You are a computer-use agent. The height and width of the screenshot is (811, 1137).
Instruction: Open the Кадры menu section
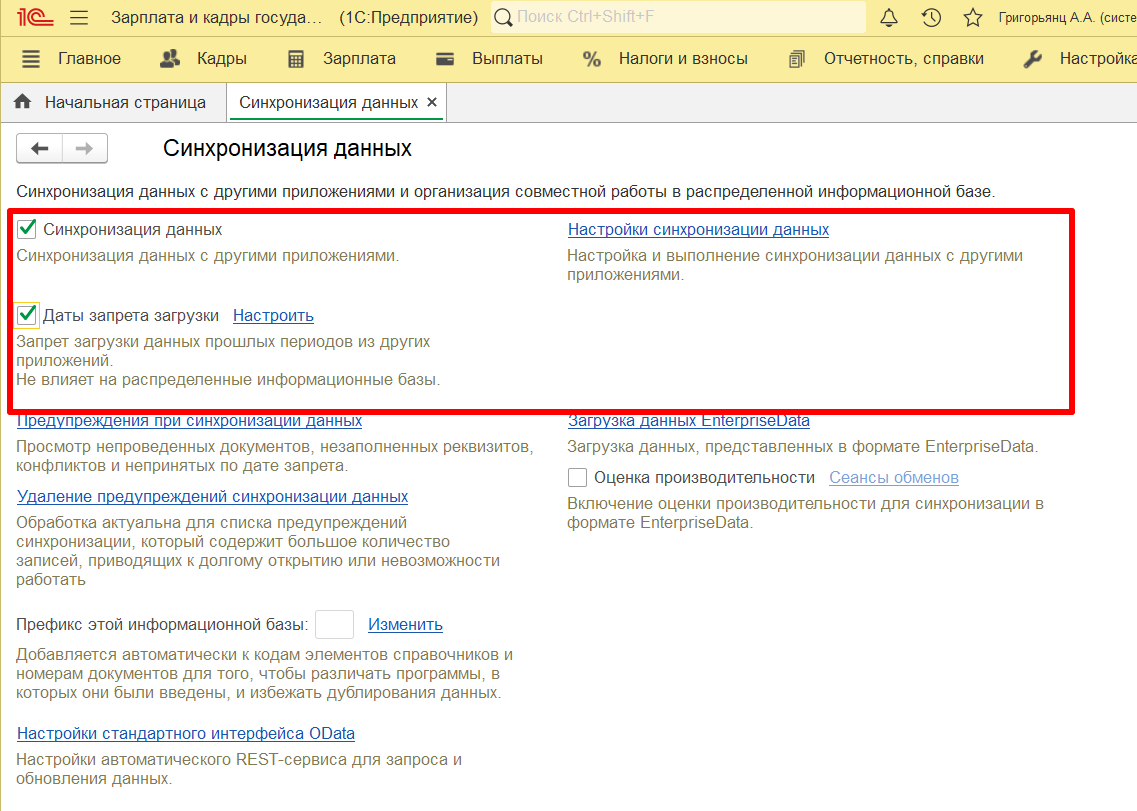203,59
